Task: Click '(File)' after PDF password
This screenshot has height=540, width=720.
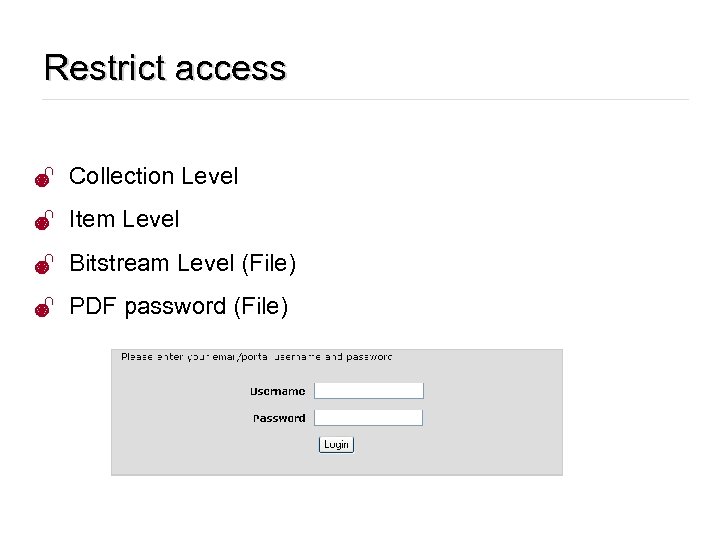Action: tap(260, 306)
